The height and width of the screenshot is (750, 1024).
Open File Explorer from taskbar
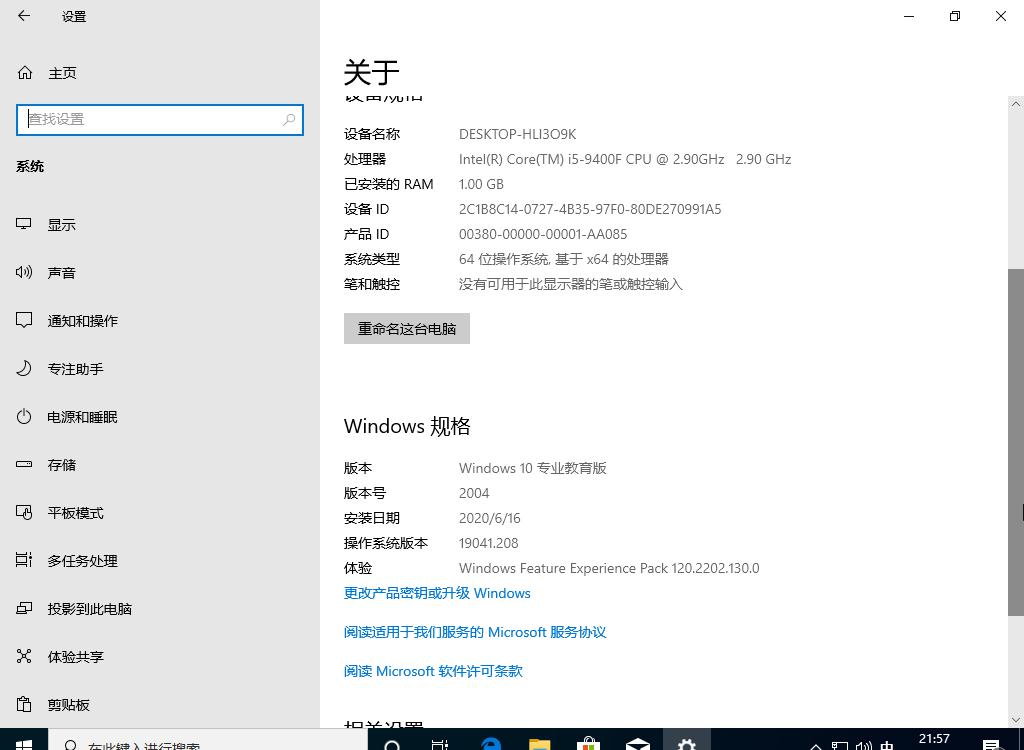pyautogui.click(x=539, y=743)
